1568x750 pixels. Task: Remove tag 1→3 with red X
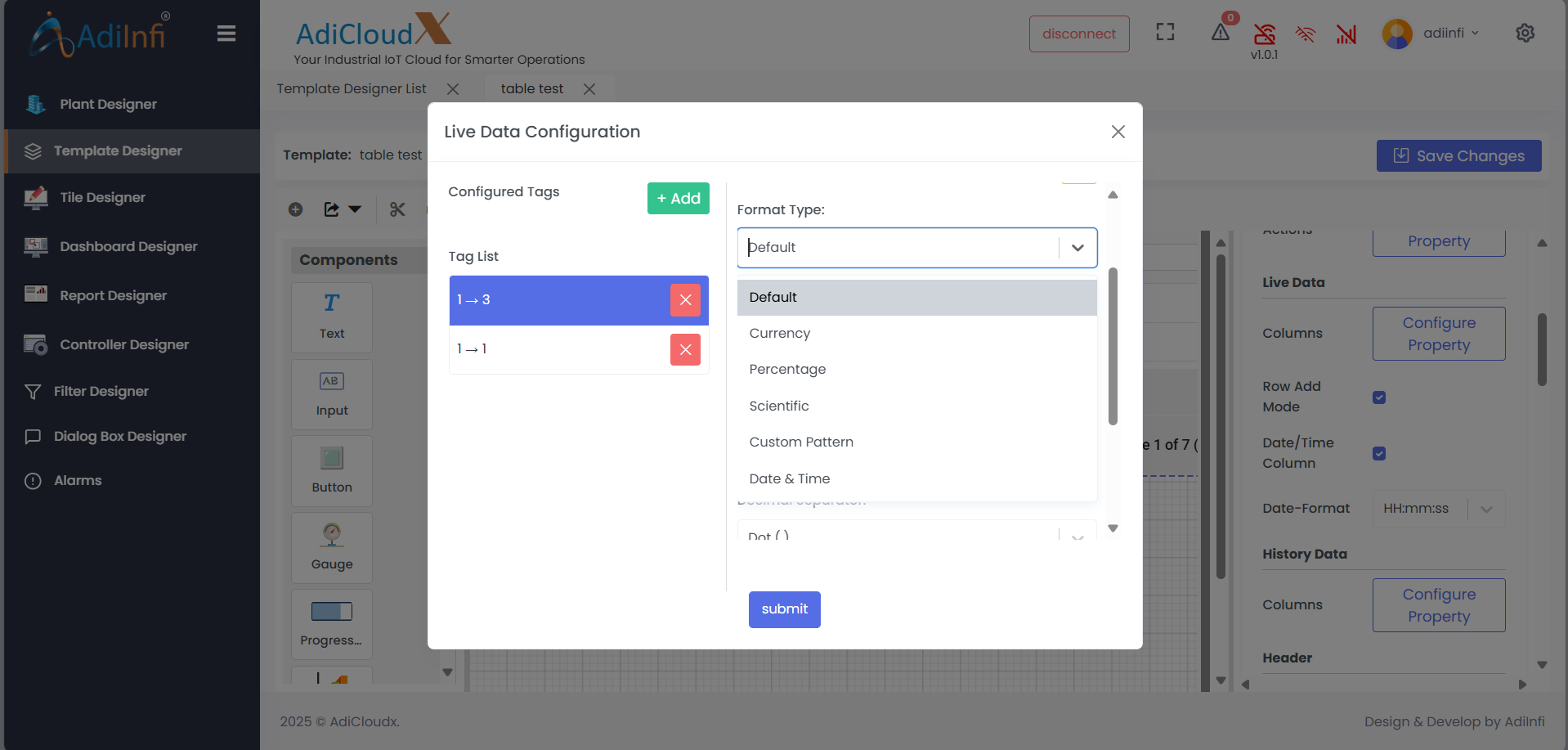[x=685, y=300]
